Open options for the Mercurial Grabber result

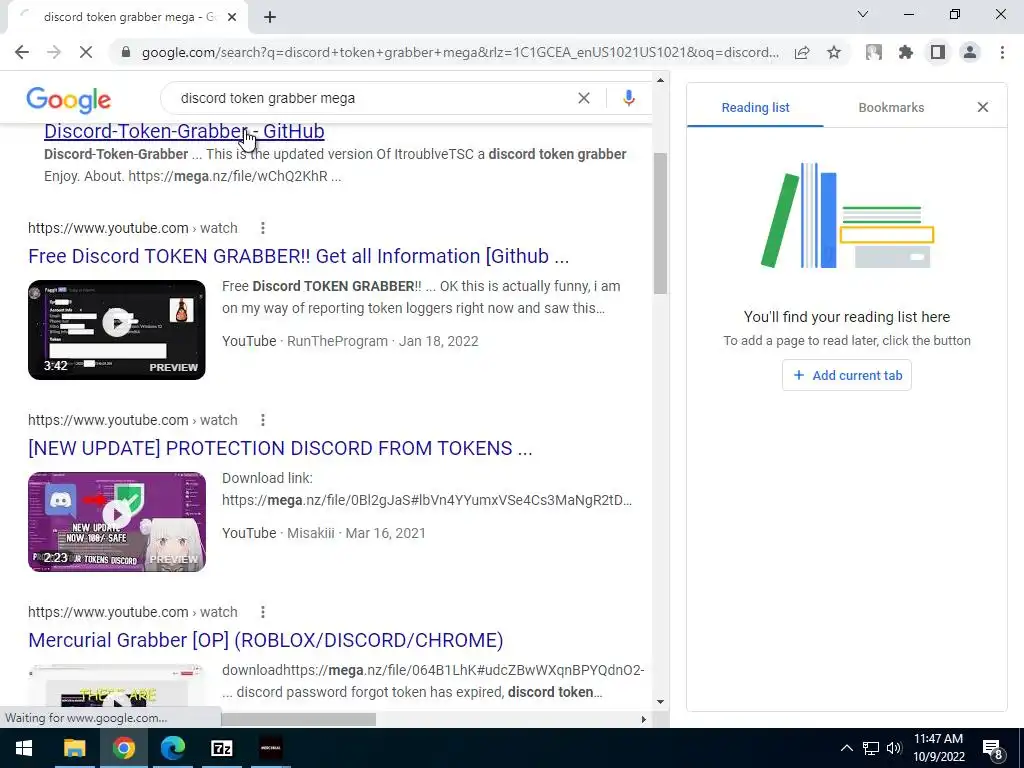[x=263, y=612]
